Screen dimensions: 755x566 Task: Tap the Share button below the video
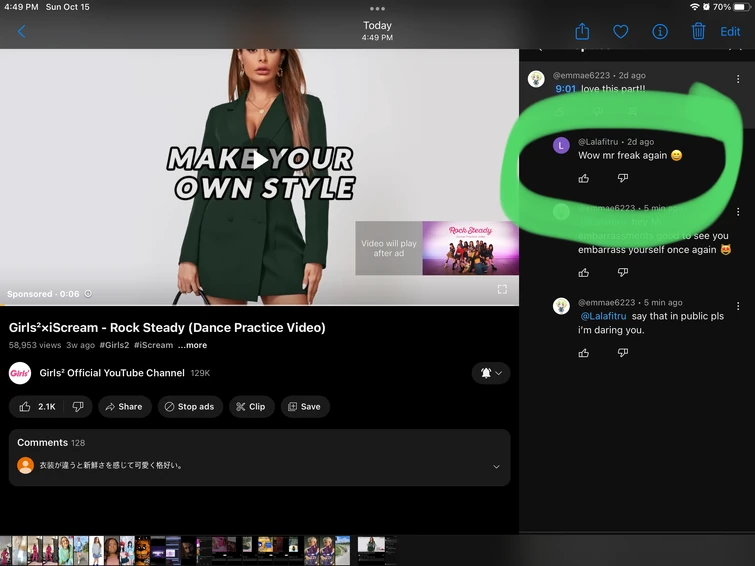pos(124,407)
